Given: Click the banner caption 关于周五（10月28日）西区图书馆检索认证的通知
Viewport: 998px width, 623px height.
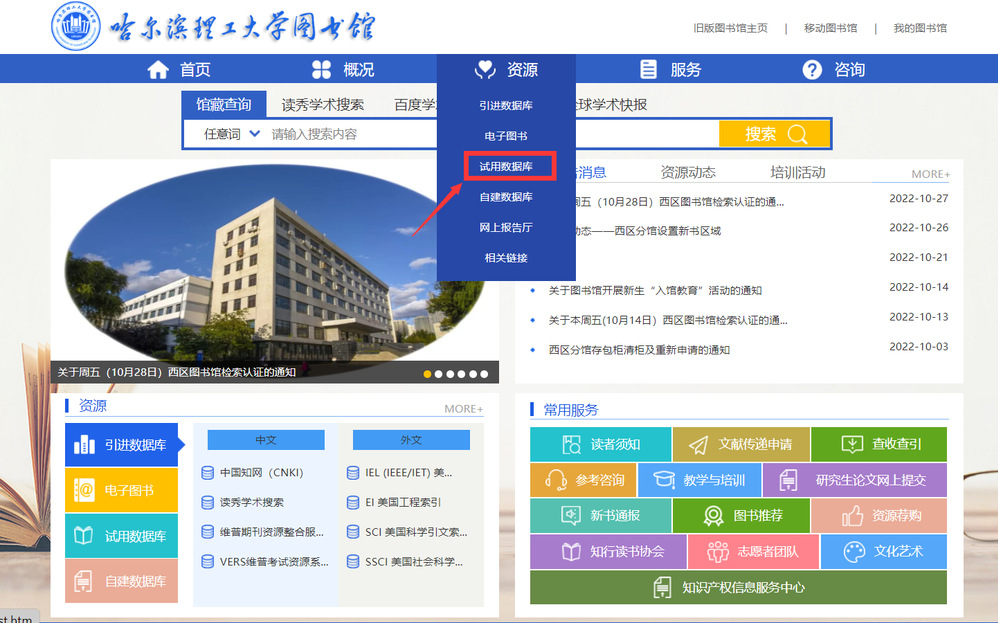Looking at the screenshot, I should pos(177,372).
